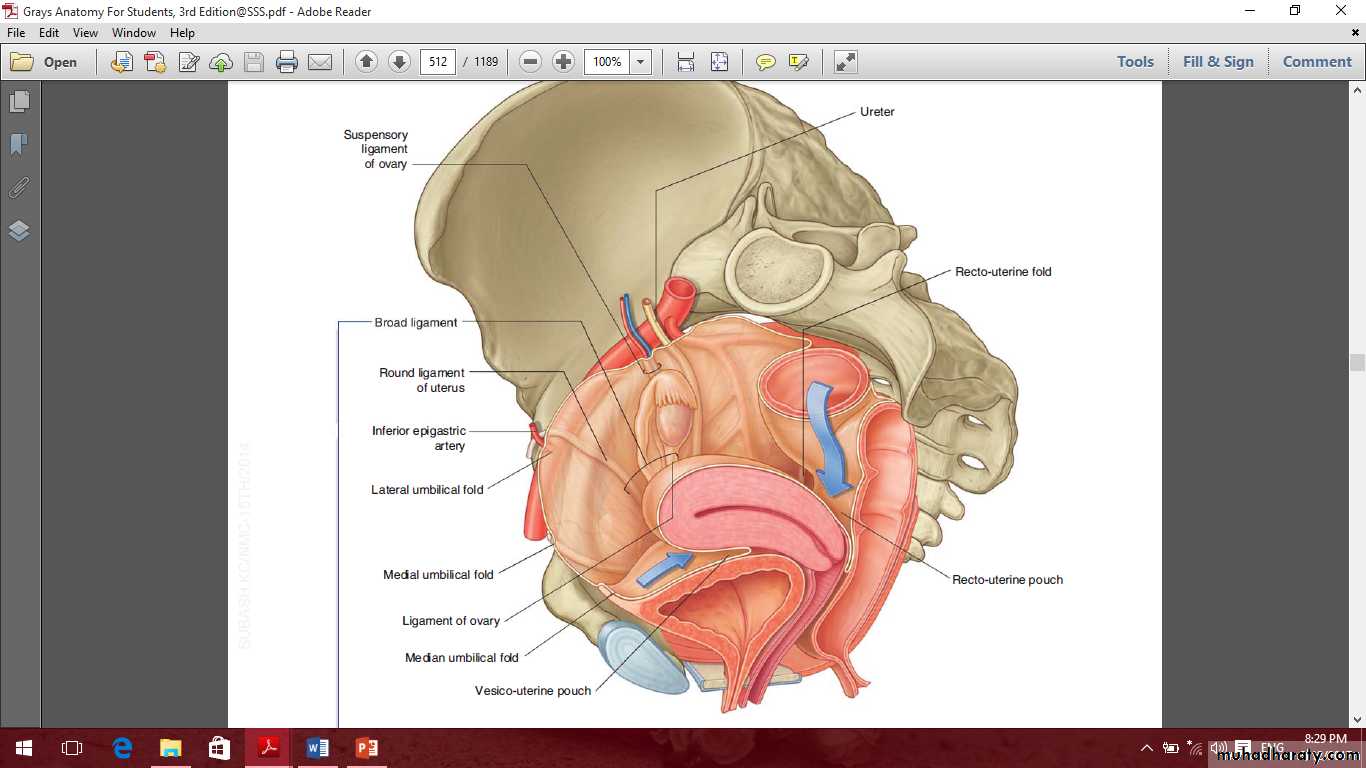Go to next page with down arrow
Image resolution: width=1366 pixels, height=768 pixels.
coord(399,62)
